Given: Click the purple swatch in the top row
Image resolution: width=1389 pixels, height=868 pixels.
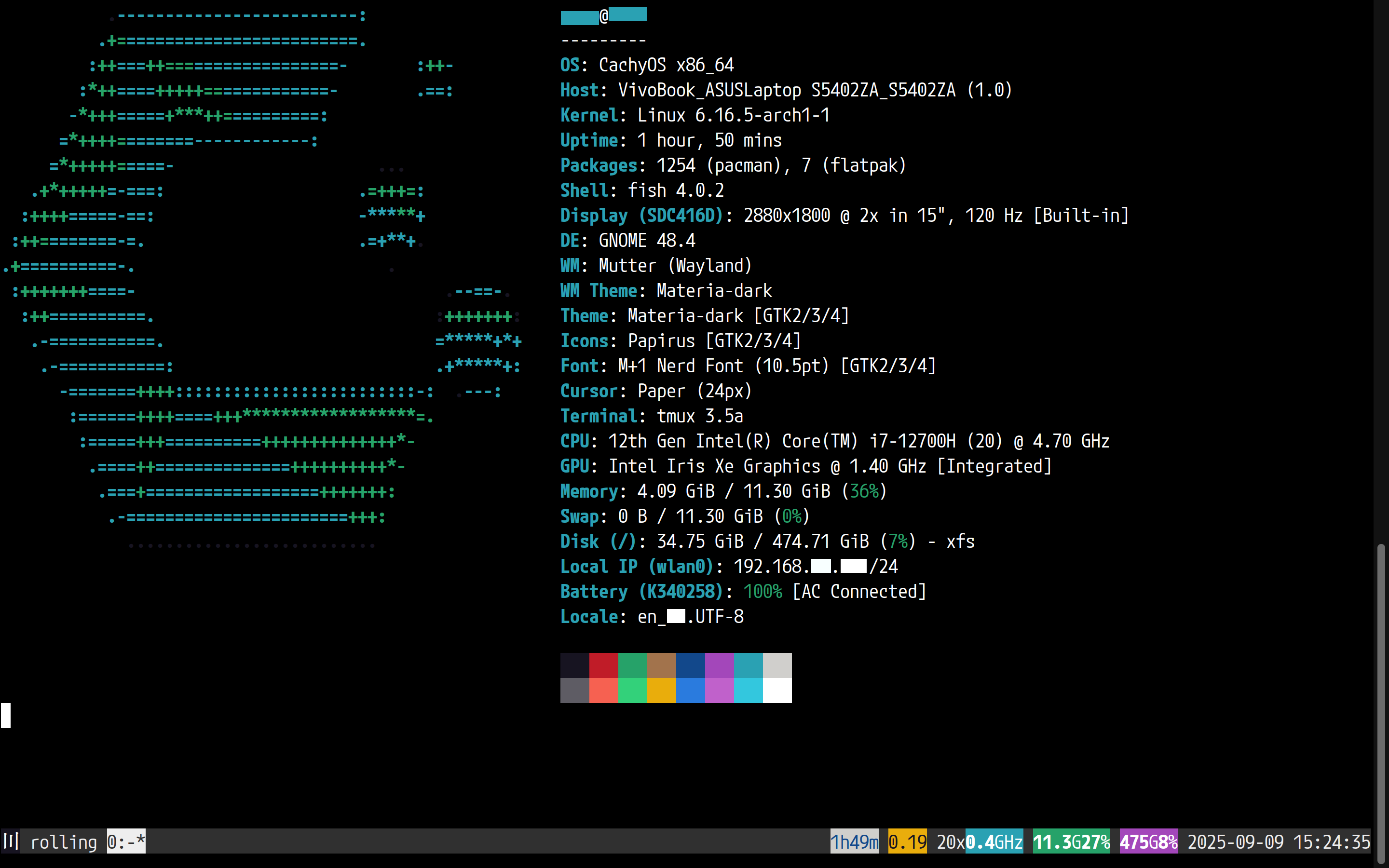Looking at the screenshot, I should [719, 665].
